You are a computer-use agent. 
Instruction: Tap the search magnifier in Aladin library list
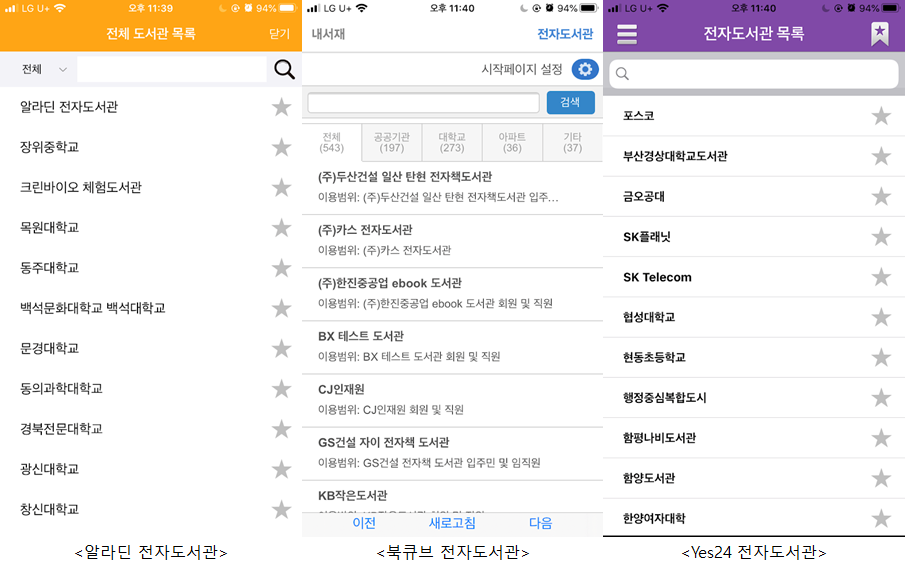pyautogui.click(x=284, y=69)
